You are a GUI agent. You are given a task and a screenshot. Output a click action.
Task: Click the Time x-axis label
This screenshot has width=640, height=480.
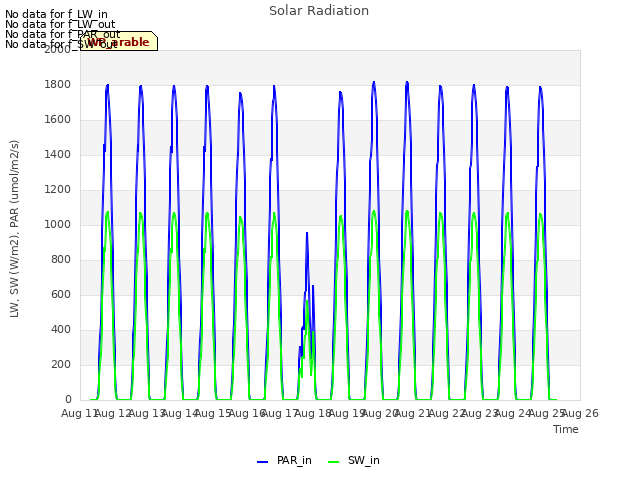click(566, 429)
